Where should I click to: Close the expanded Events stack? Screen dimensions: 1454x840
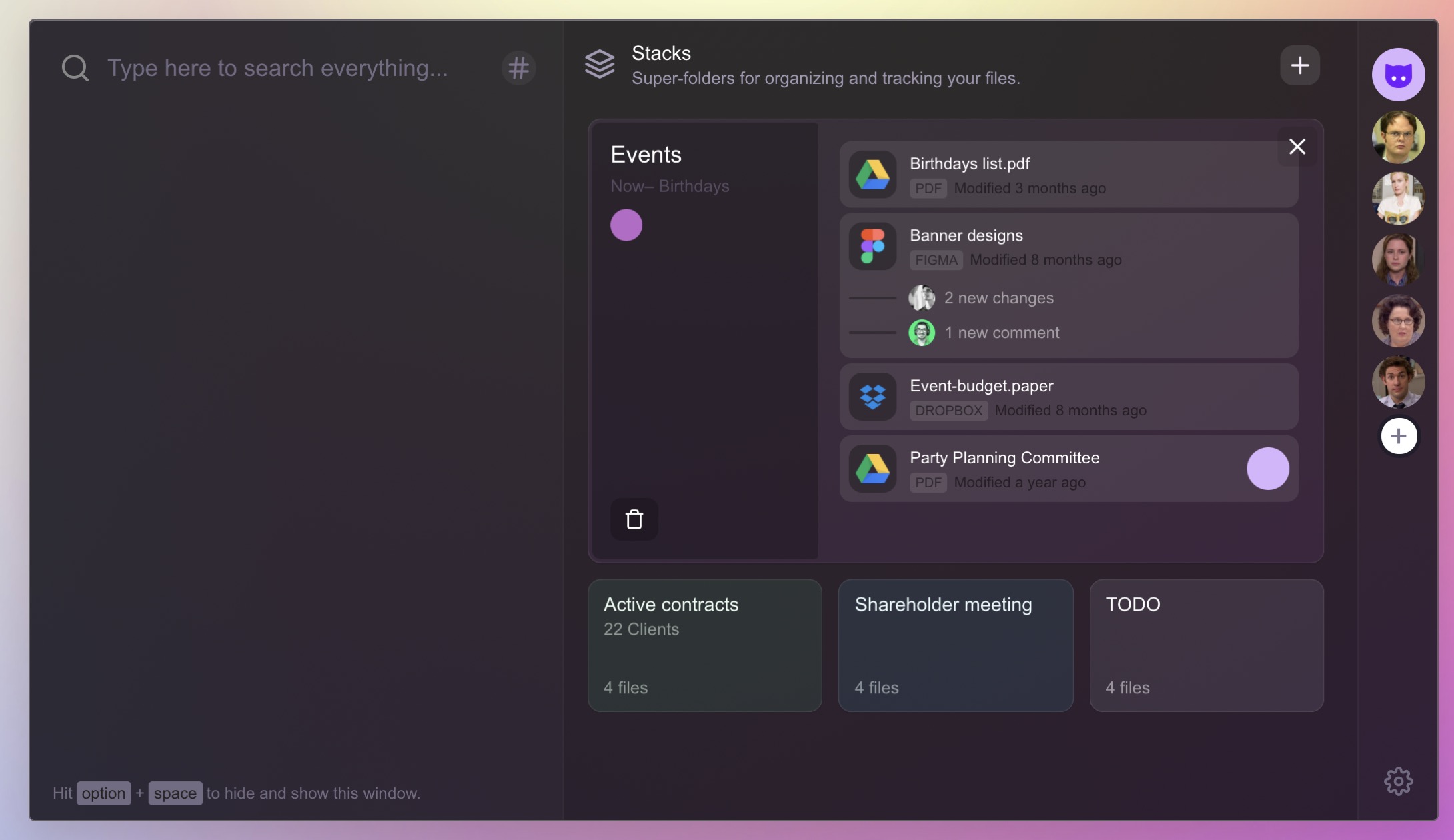[x=1297, y=147]
